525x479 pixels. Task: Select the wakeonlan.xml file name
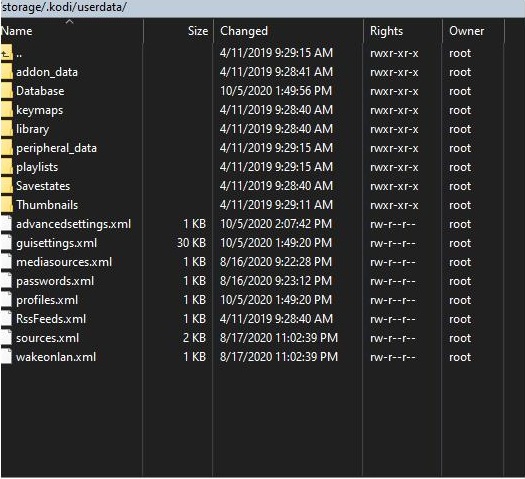pos(56,357)
